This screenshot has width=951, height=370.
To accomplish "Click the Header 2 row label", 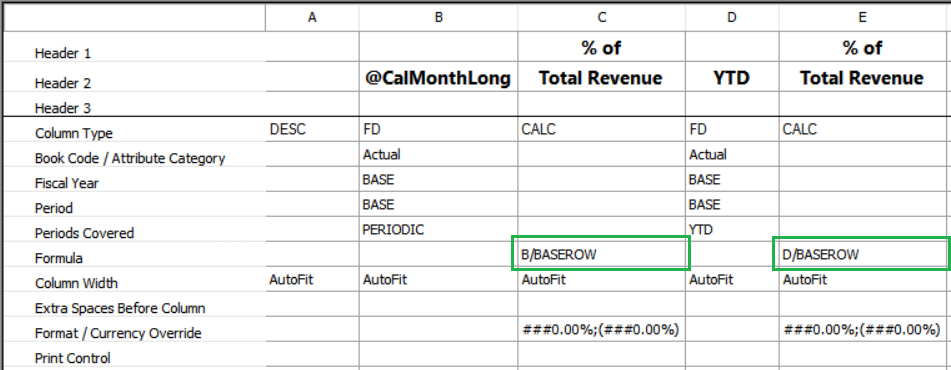I will click(62, 83).
